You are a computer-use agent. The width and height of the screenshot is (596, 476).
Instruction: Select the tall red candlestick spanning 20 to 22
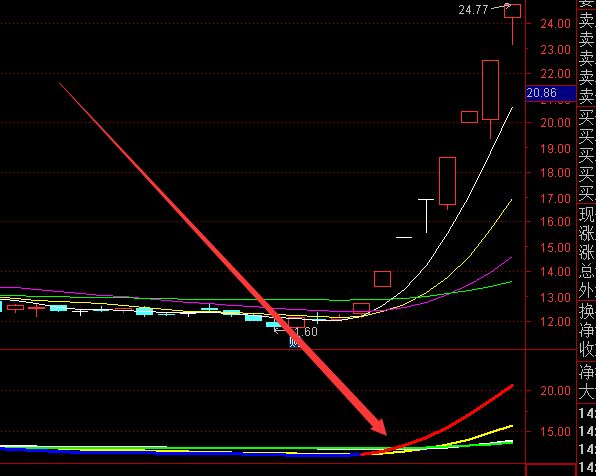coord(491,90)
